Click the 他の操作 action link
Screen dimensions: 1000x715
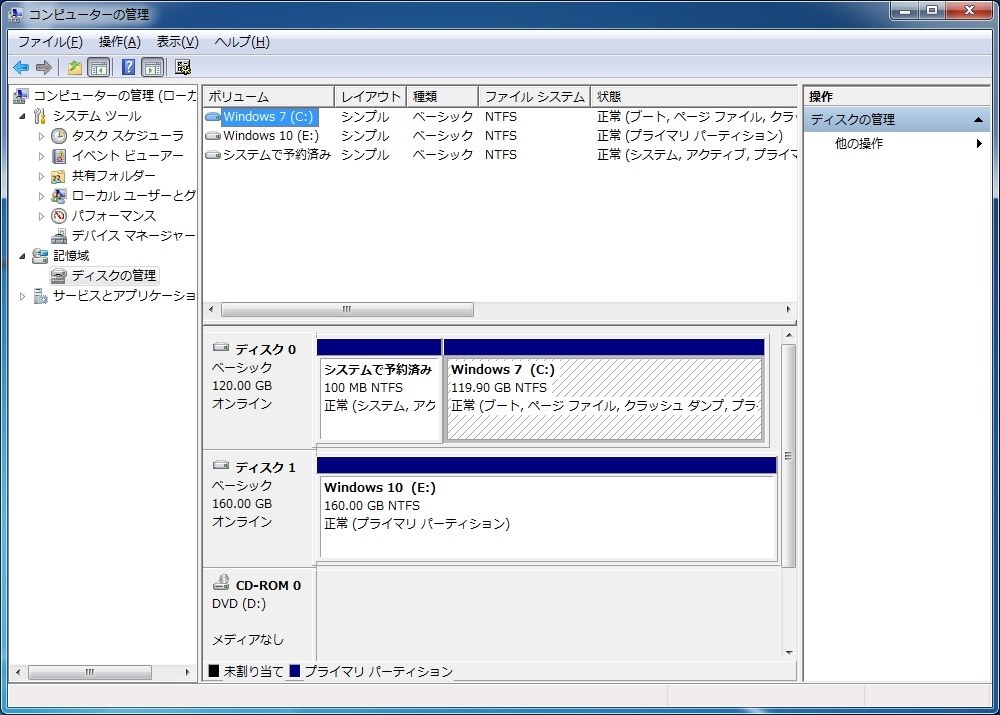[858, 144]
